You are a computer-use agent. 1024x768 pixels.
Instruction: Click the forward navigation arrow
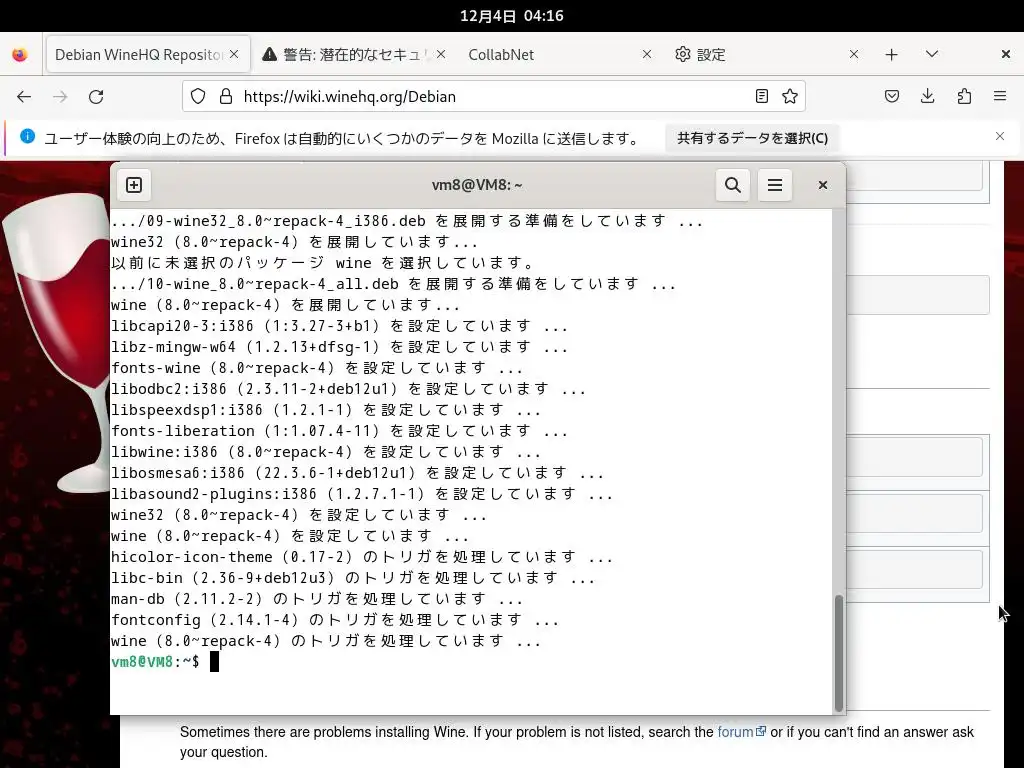(60, 97)
